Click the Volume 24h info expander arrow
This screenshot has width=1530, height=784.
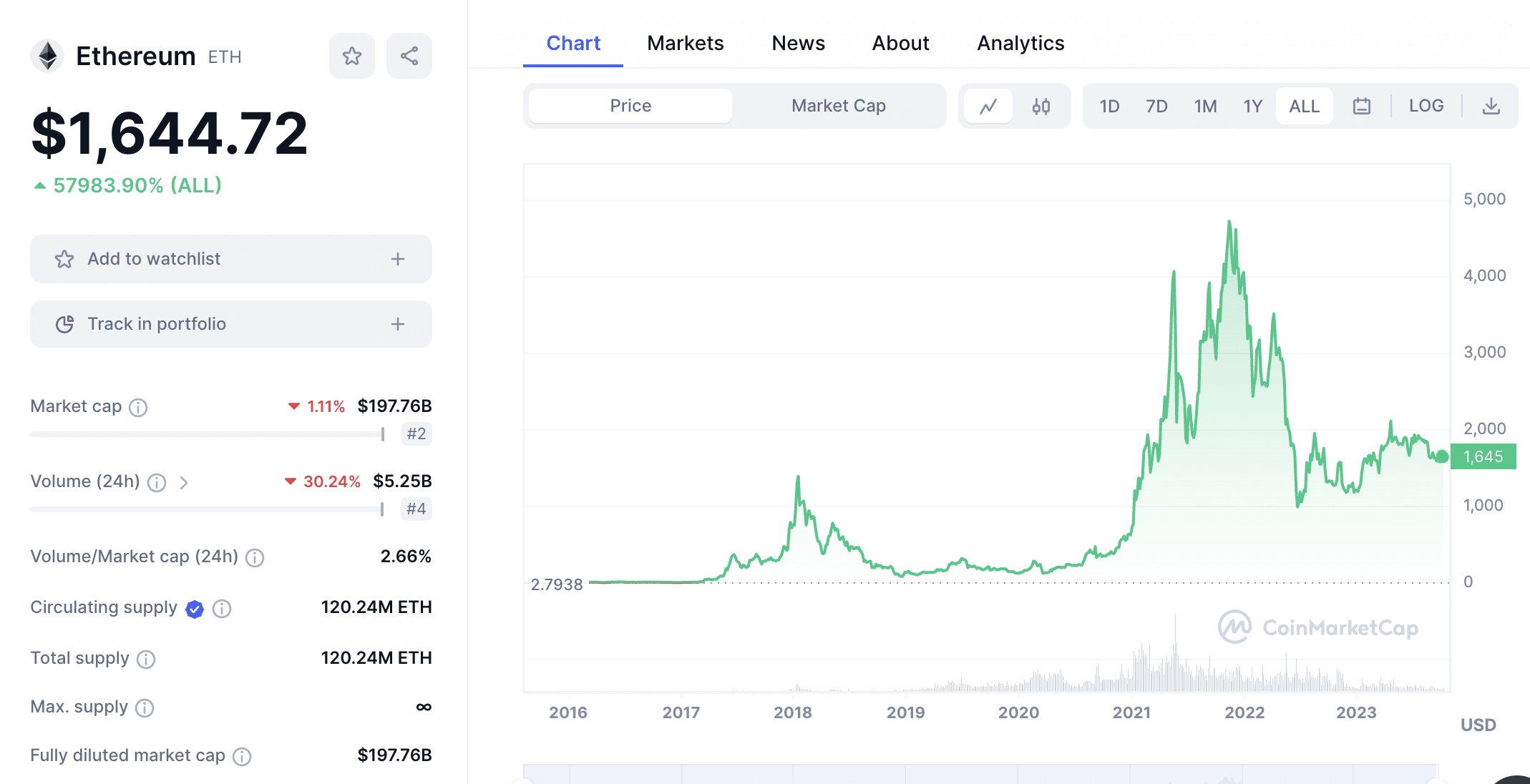(183, 482)
